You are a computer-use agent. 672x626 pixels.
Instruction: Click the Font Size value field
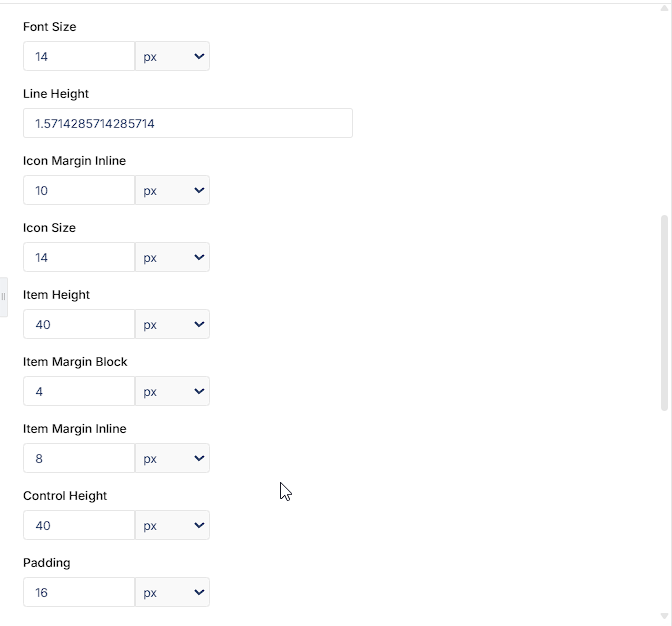tap(79, 56)
